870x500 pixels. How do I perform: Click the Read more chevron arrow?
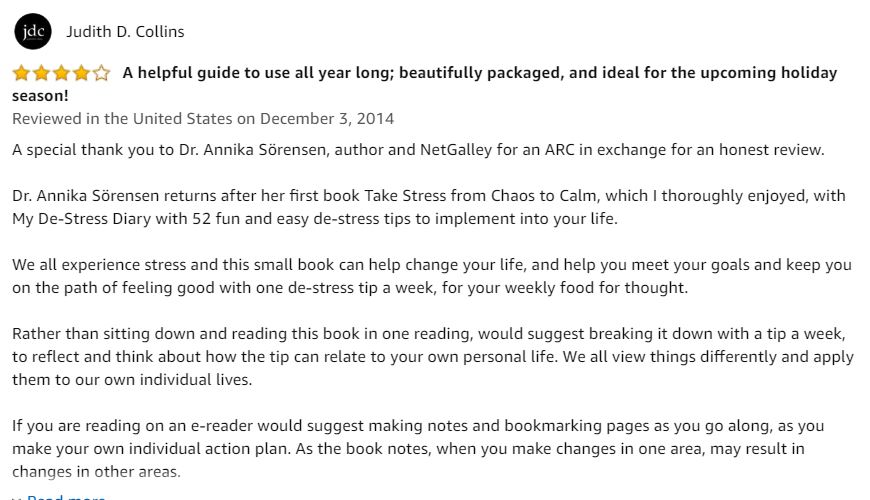[17, 497]
